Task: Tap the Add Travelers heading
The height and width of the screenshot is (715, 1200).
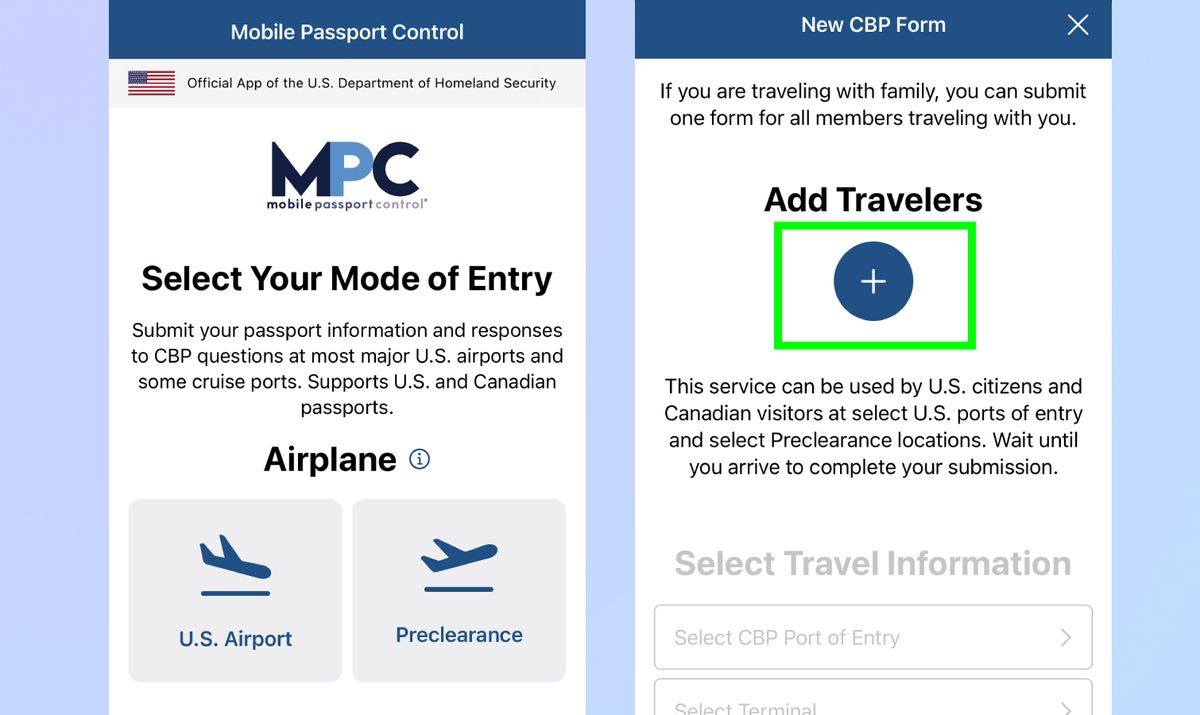Action: click(872, 199)
